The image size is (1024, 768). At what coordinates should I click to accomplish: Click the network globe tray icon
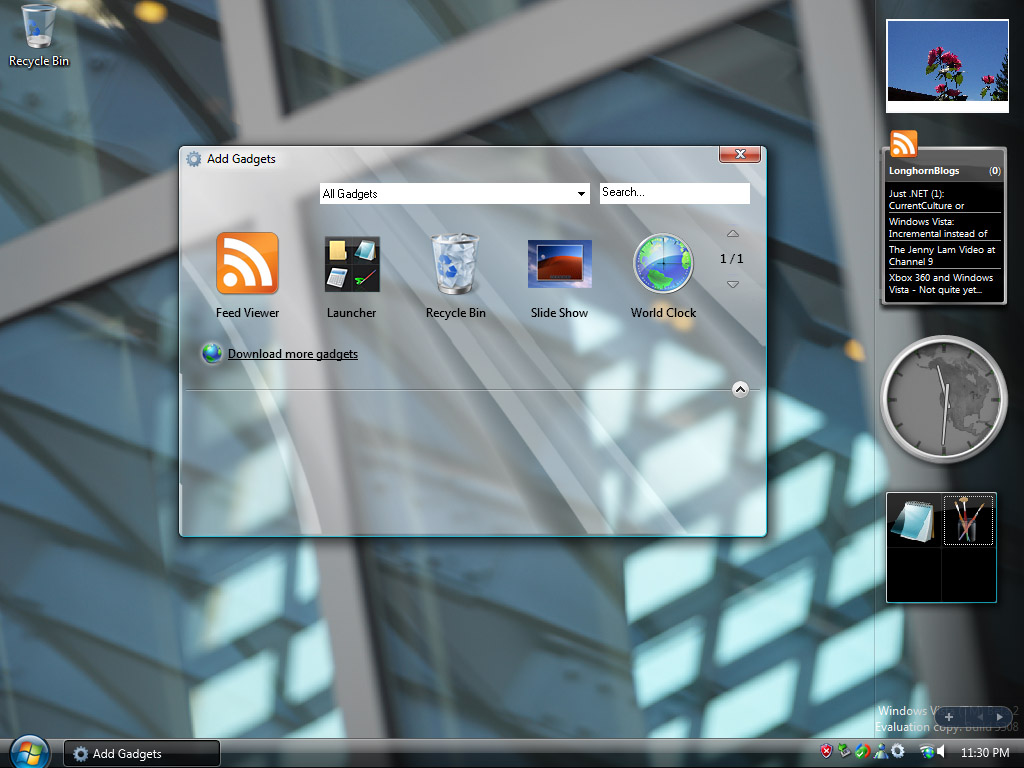[x=927, y=752]
